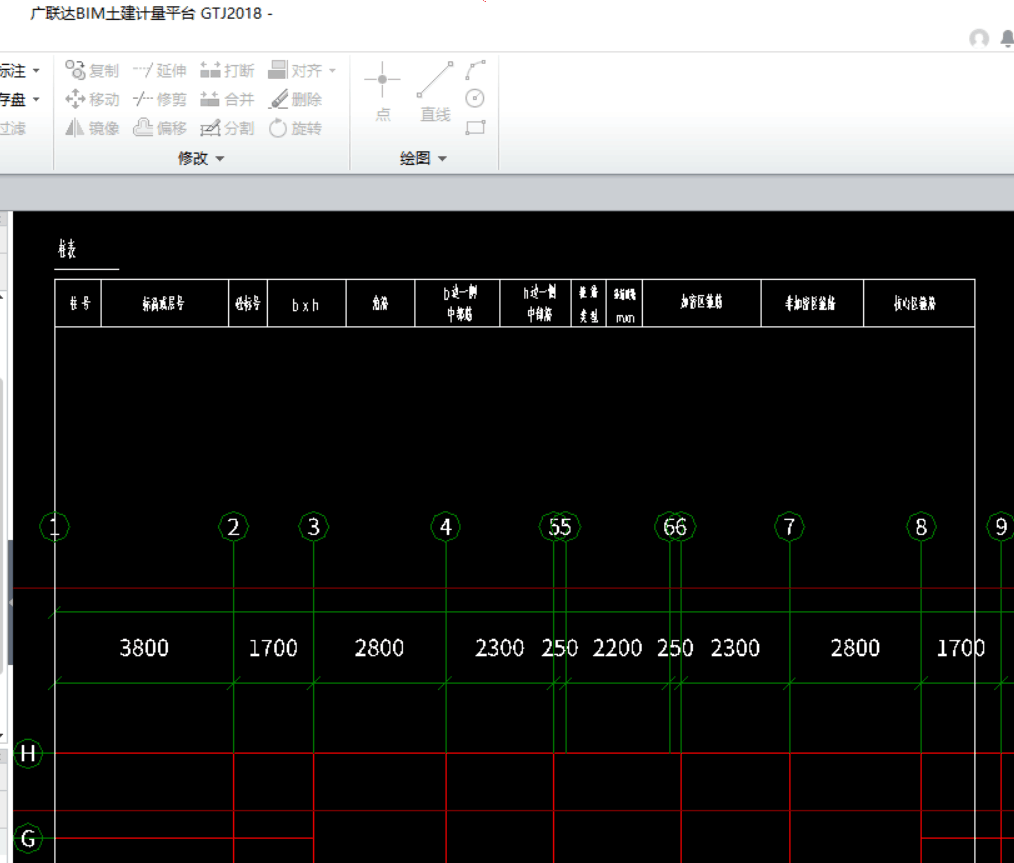Click axis bubble number 4
Image resolution: width=1014 pixels, height=863 pixels.
(x=446, y=527)
